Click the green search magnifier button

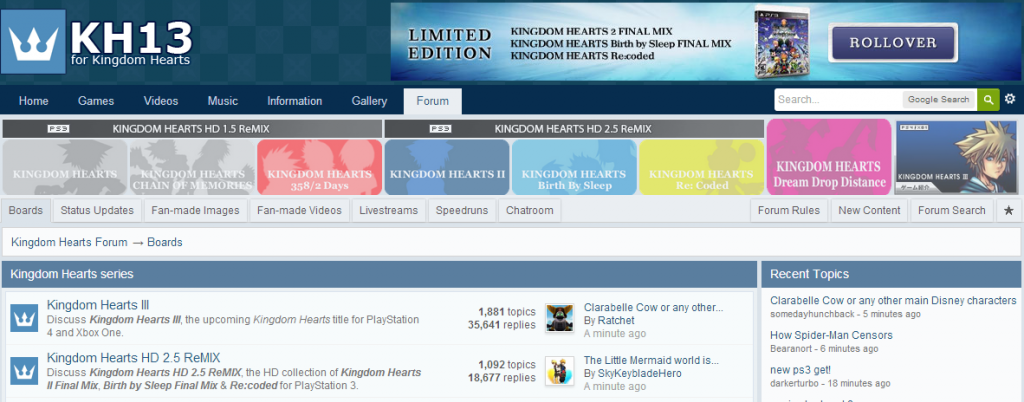click(987, 100)
